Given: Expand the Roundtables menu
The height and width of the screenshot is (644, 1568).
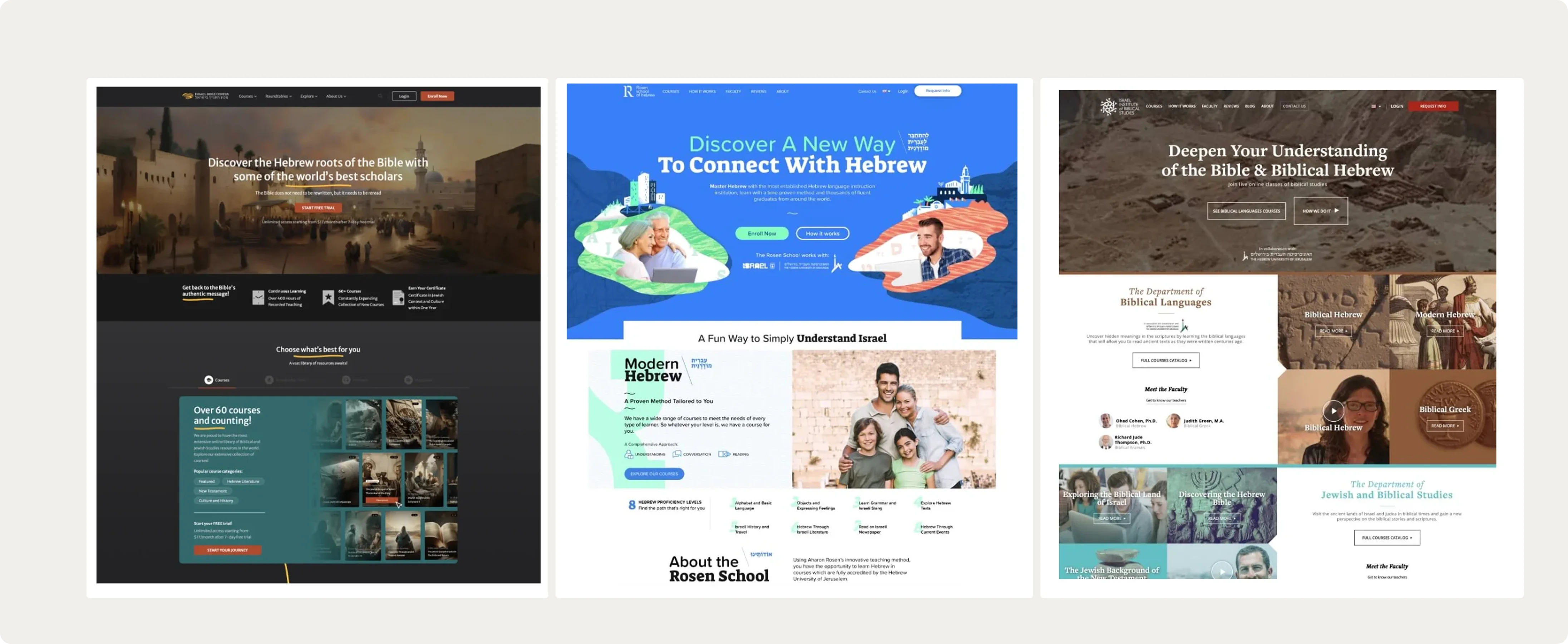Looking at the screenshot, I should coord(278,96).
